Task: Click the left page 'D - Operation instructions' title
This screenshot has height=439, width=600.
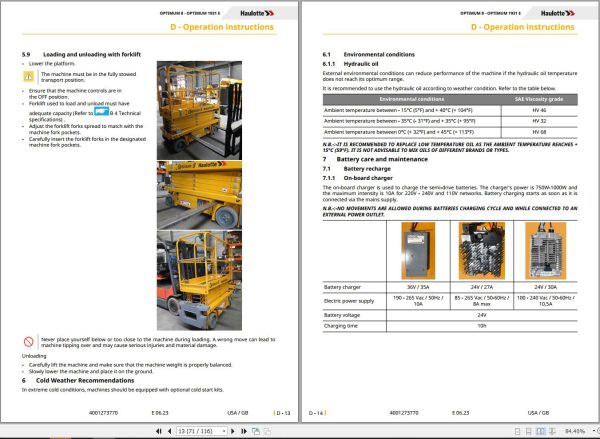Action: (x=222, y=27)
